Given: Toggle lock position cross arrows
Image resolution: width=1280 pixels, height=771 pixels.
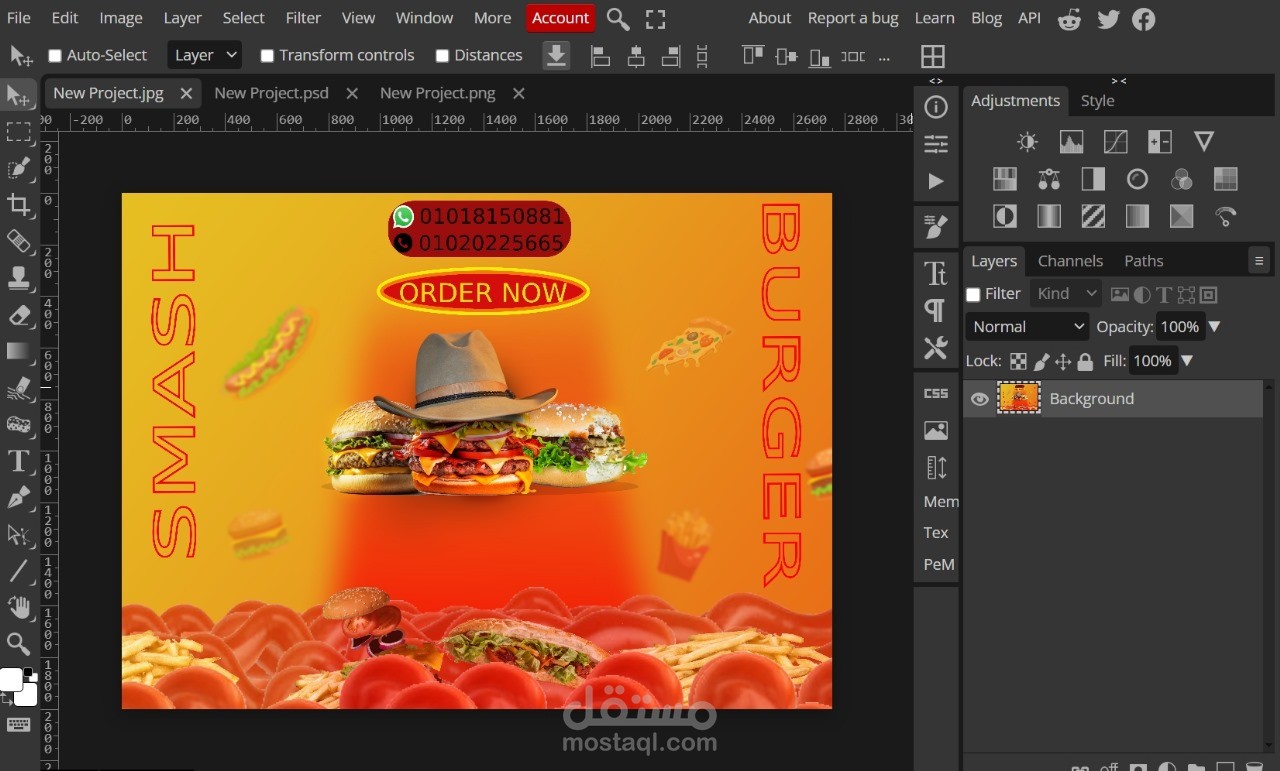Looking at the screenshot, I should tap(1063, 362).
